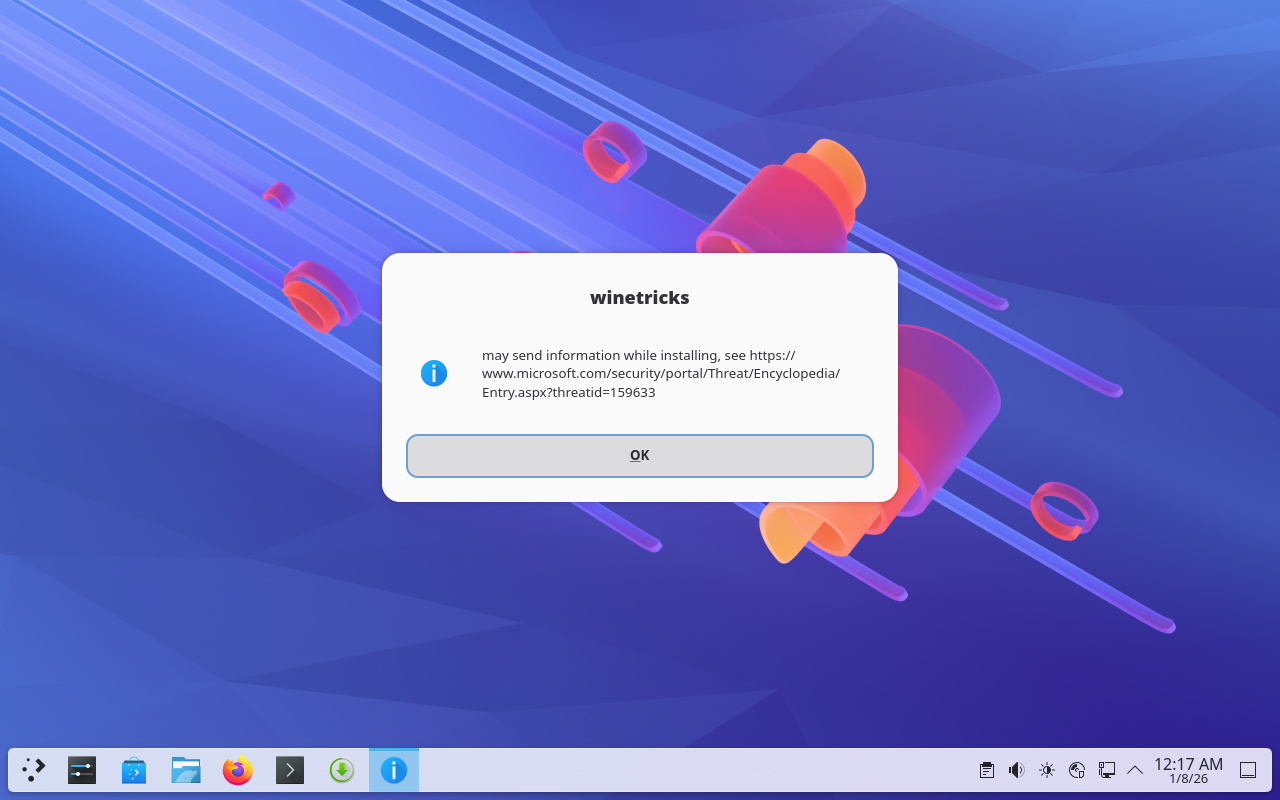The height and width of the screenshot is (800, 1280).
Task: Click the winetricks dialog title
Action: click(639, 297)
